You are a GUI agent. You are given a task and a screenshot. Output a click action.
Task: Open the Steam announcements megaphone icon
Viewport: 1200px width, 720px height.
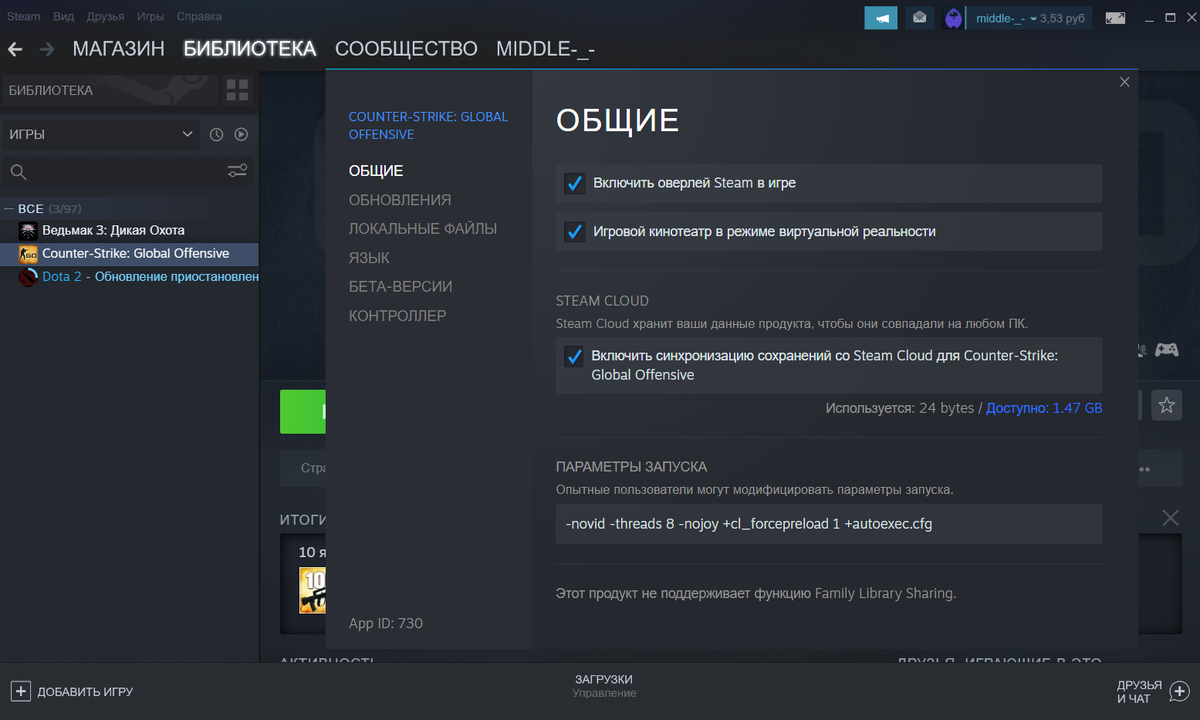coord(881,18)
